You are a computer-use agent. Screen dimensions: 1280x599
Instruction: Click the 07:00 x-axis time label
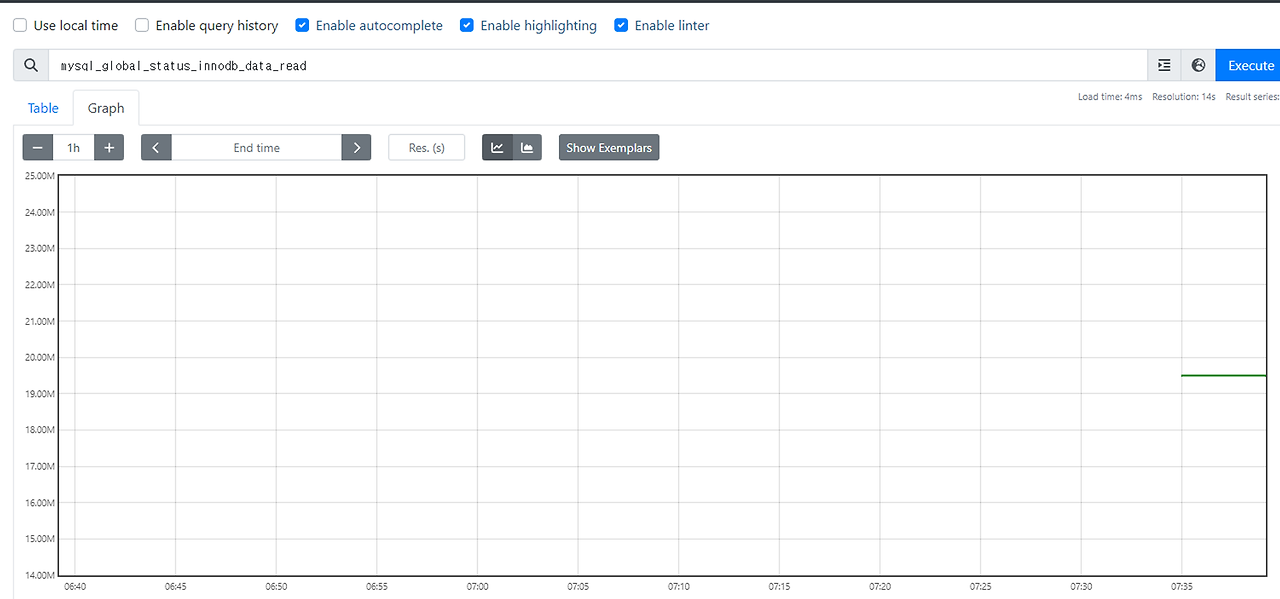(x=477, y=587)
